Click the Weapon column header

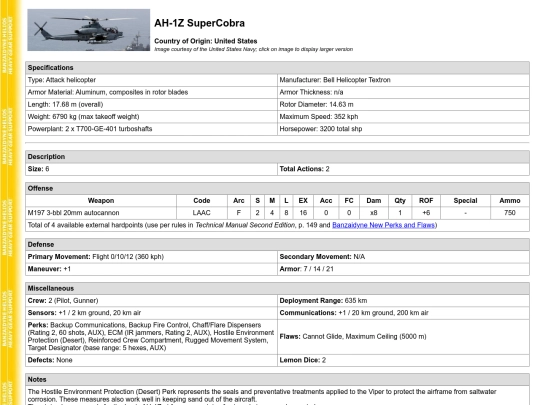[101, 201]
